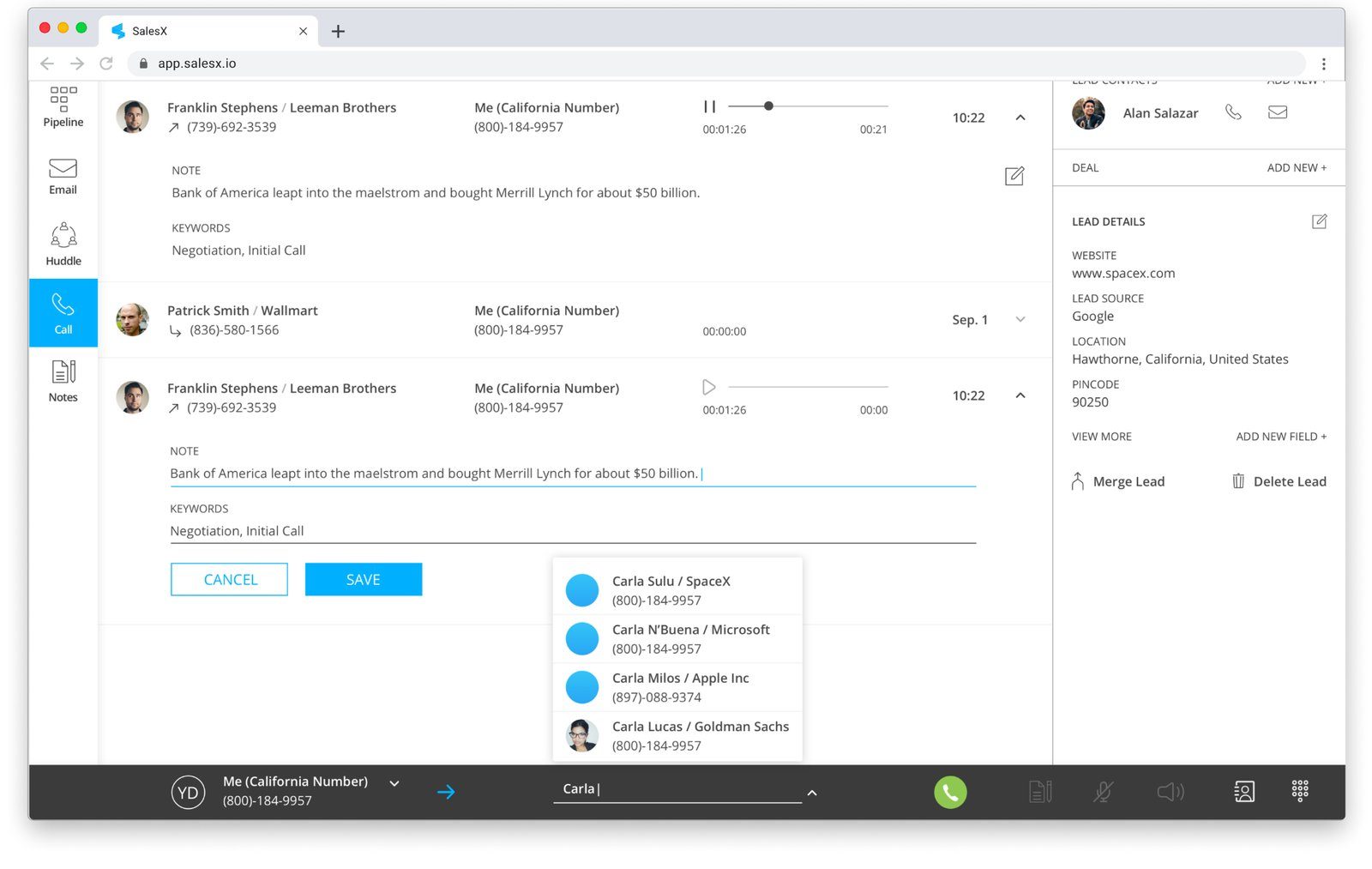Open call notes icon in call bar
This screenshot has width=1372, height=869.
pyautogui.click(x=1039, y=792)
